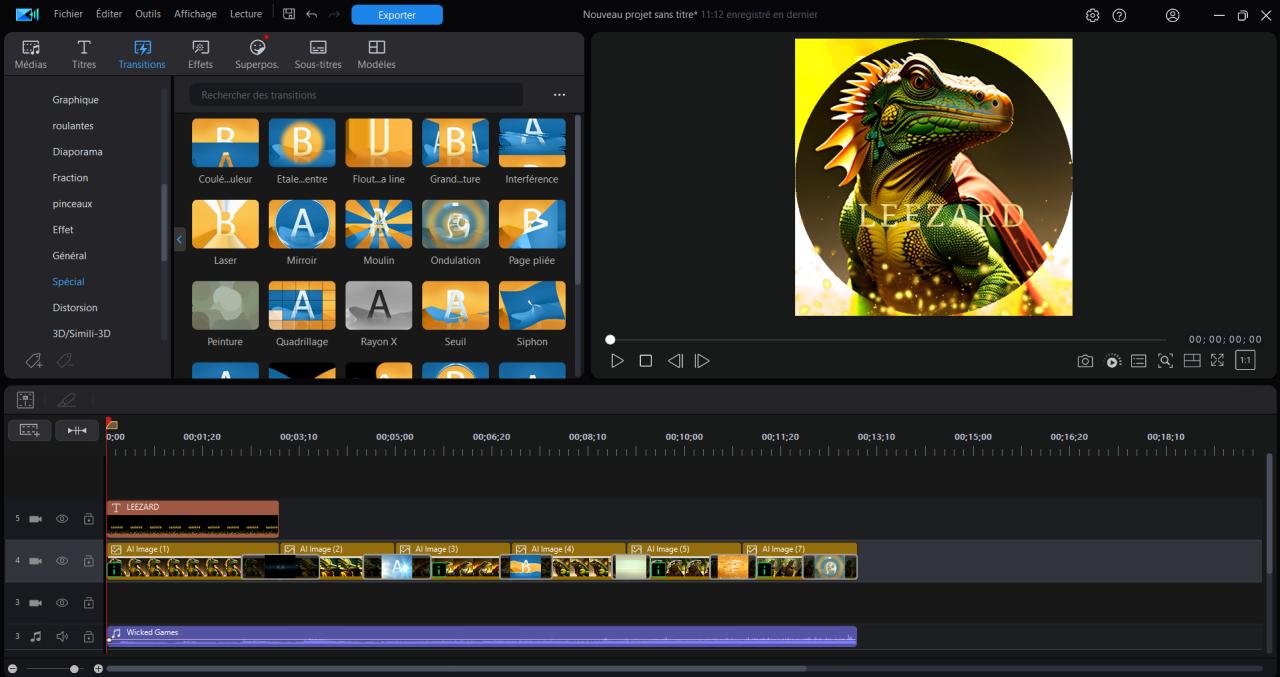Image resolution: width=1280 pixels, height=677 pixels.
Task: Click the add track button in timeline
Action: pyautogui.click(x=29, y=430)
